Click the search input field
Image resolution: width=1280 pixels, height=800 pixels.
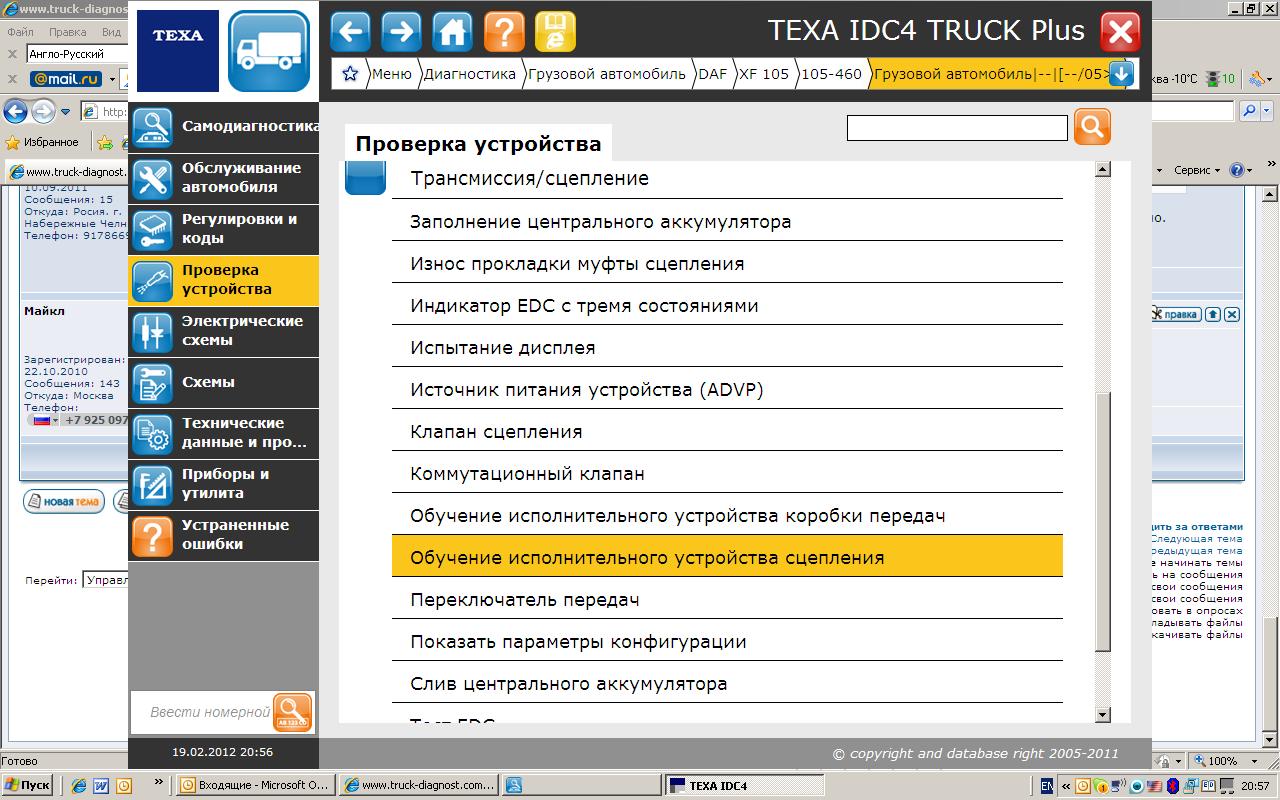pyautogui.click(x=957, y=128)
